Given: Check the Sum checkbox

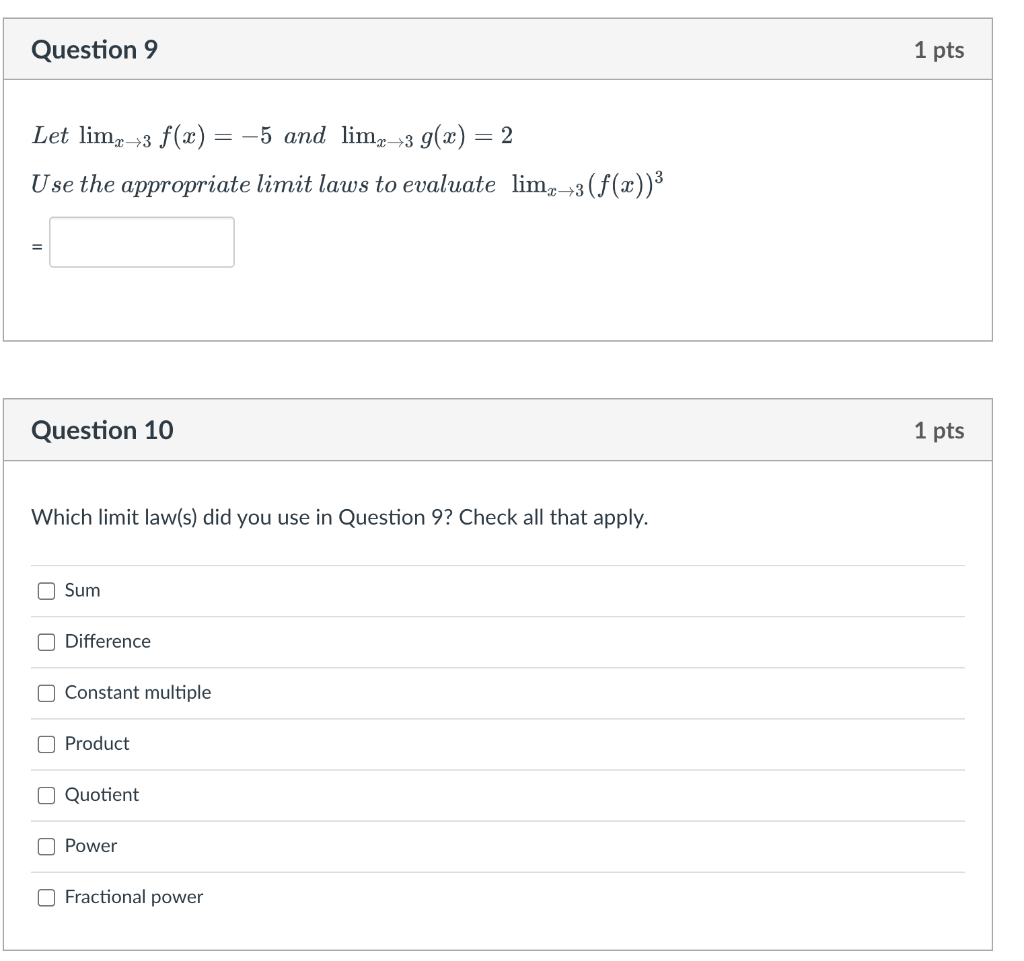Looking at the screenshot, I should point(46,591).
